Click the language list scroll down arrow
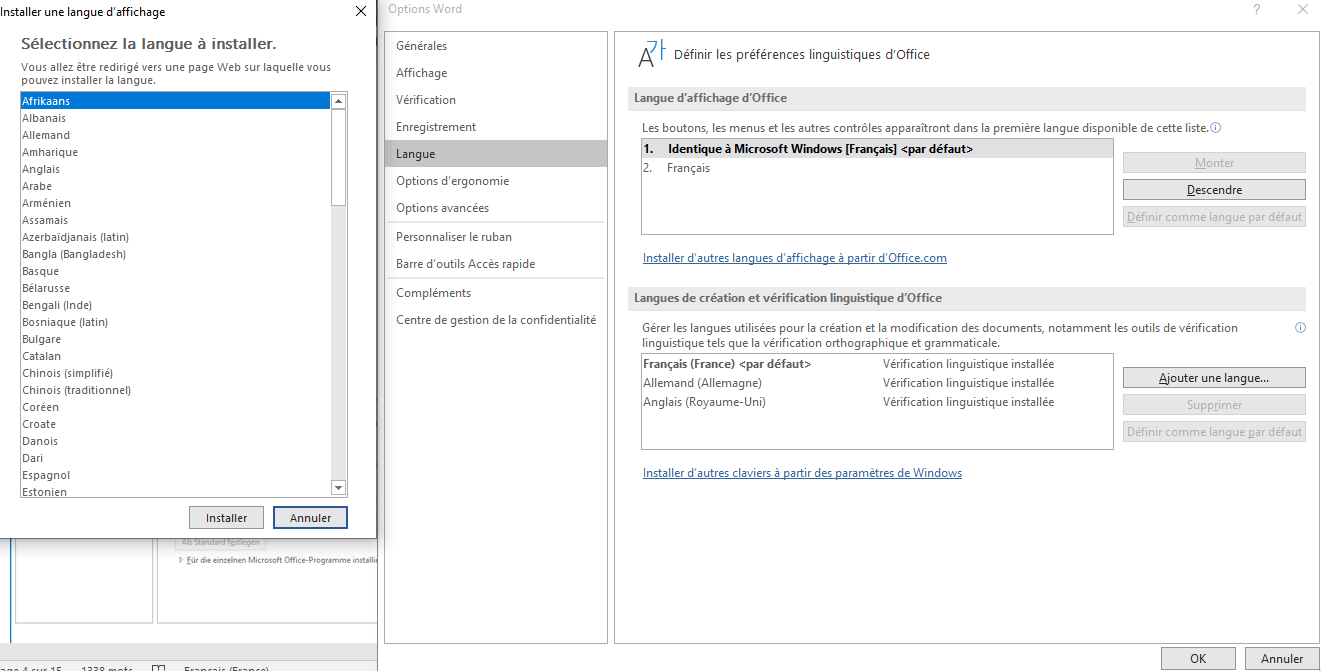 pos(338,488)
